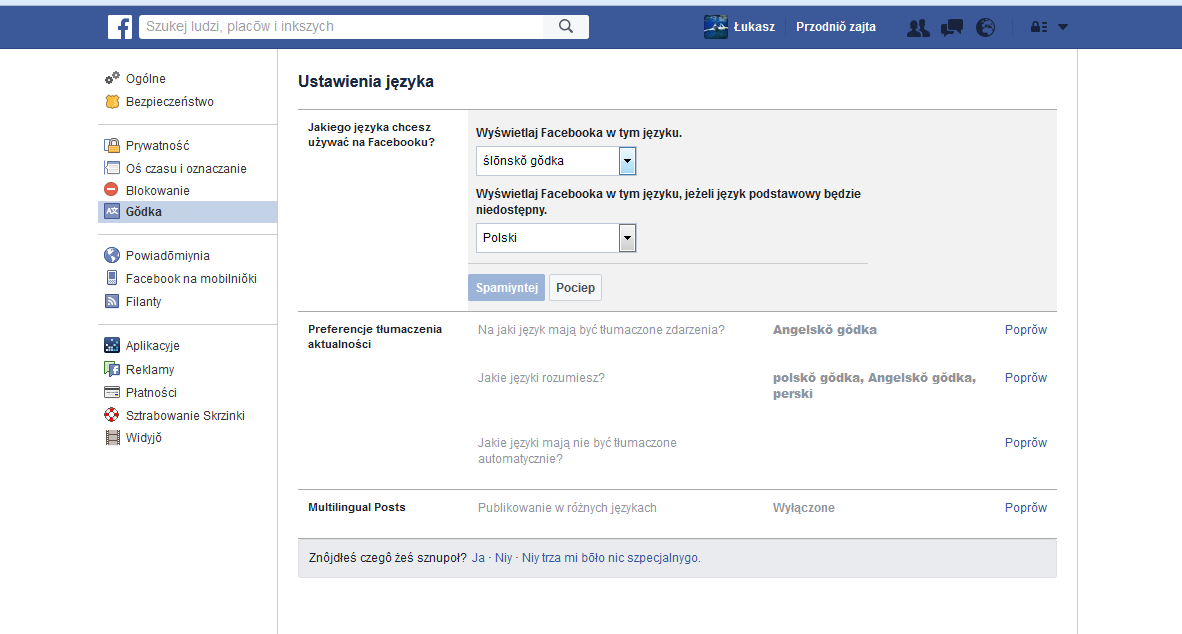Expand the account menu arrow in top bar

pos(1063,27)
